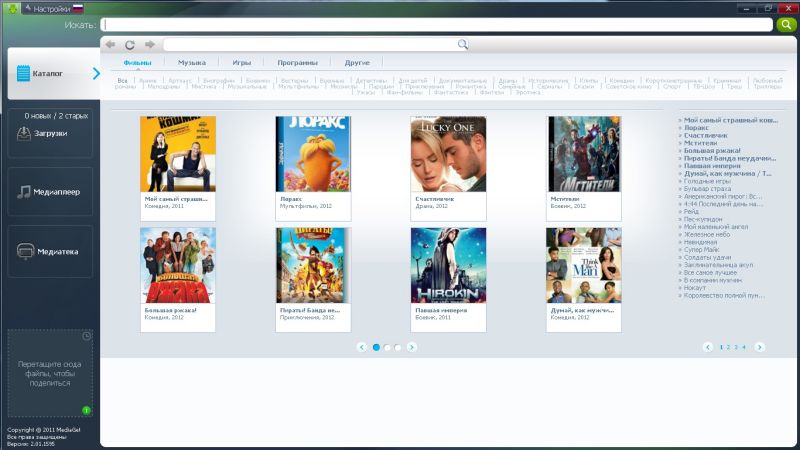Click the green search magnifier button
The image size is (800, 450).
coord(786,24)
